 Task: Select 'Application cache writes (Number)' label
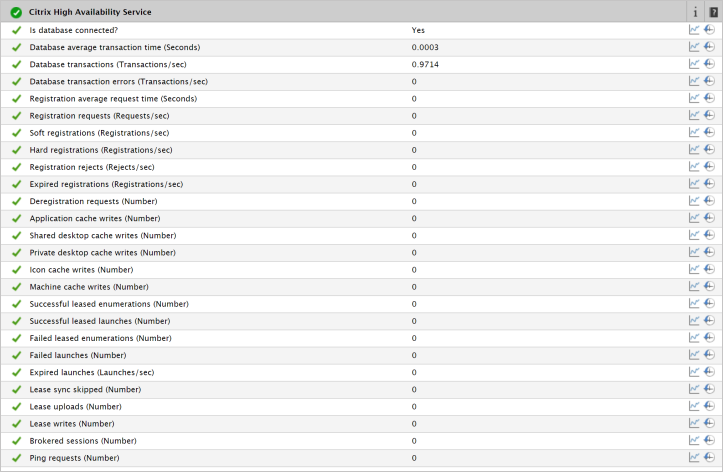[95, 218]
